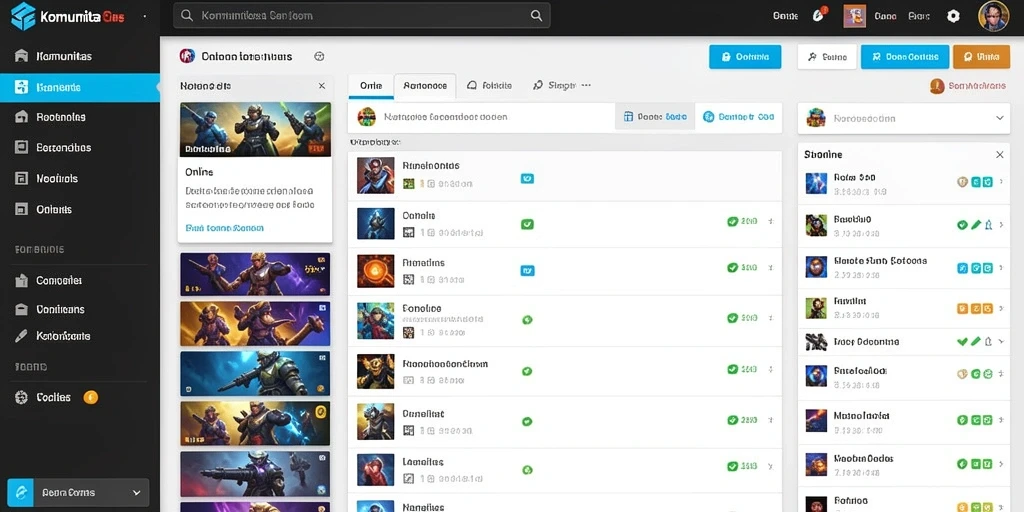Close the Sboninte panel
The image size is (1024, 512).
click(999, 155)
